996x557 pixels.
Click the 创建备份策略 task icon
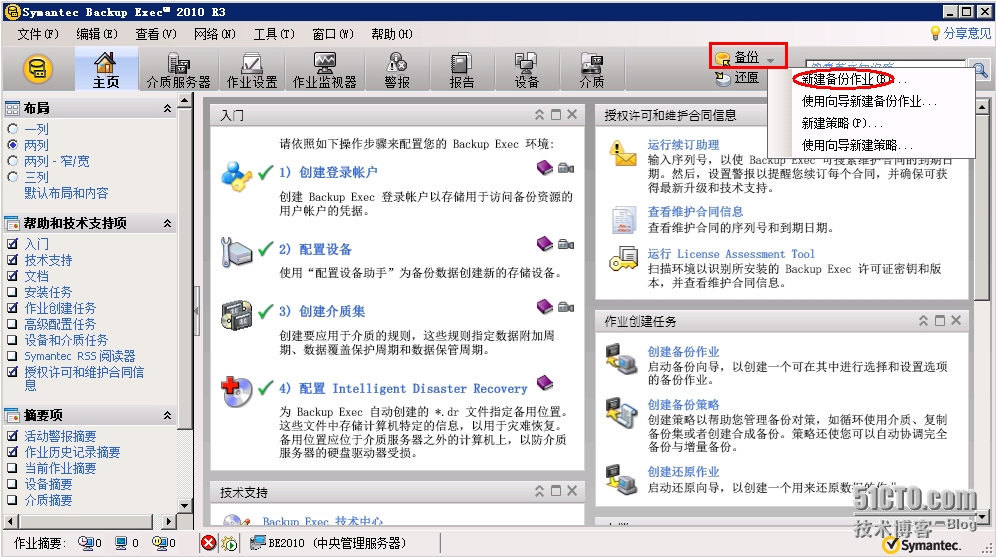click(x=621, y=412)
